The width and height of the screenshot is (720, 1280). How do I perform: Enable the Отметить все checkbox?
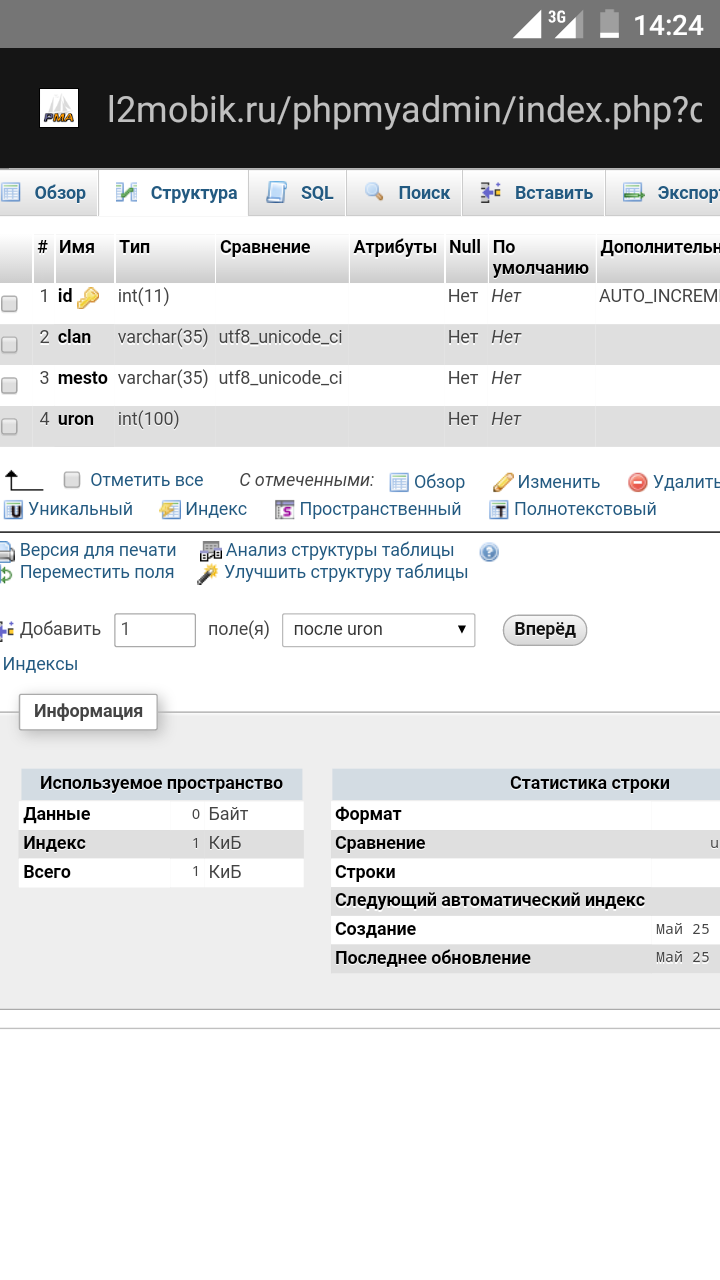[72, 480]
